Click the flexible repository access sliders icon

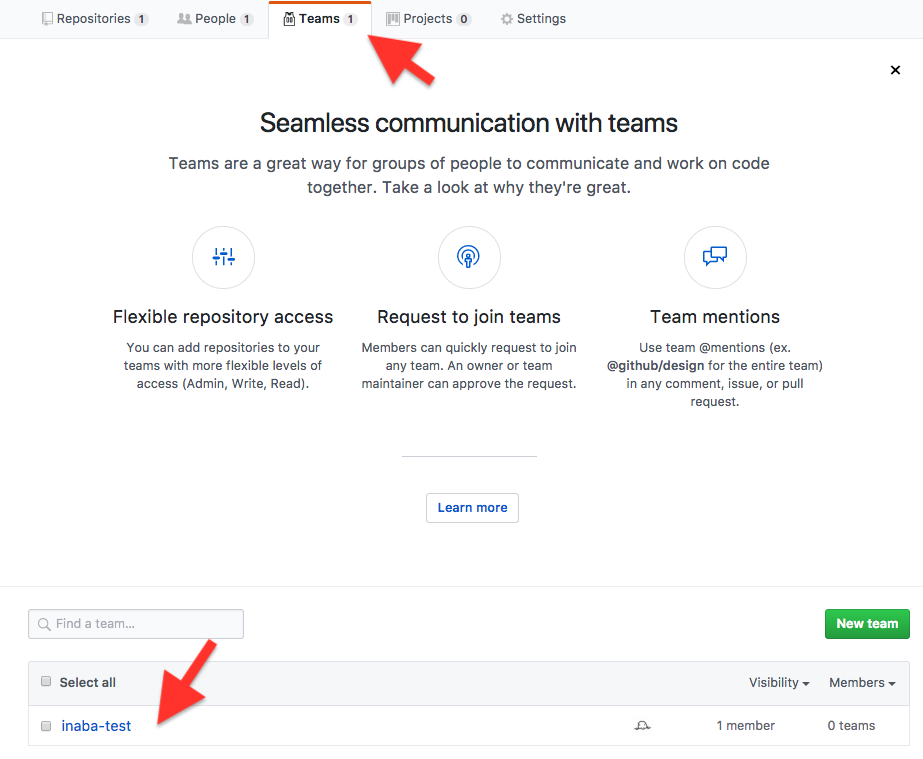(224, 257)
